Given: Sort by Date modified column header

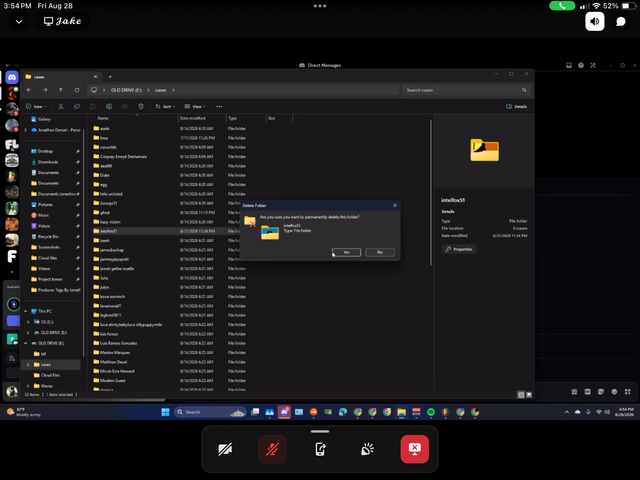Looking at the screenshot, I should tap(193, 118).
